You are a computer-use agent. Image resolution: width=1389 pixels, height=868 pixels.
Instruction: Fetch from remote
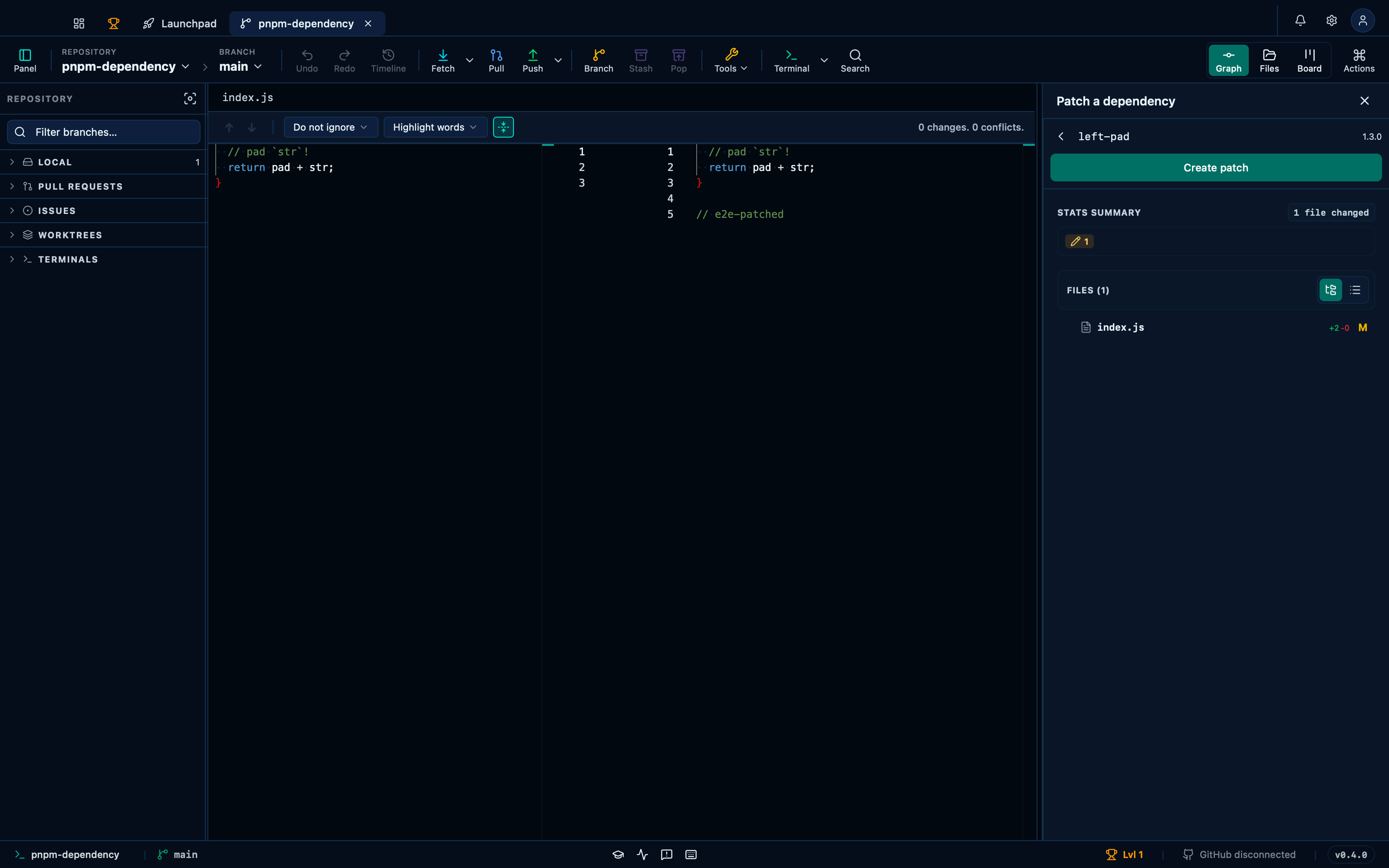(x=443, y=60)
